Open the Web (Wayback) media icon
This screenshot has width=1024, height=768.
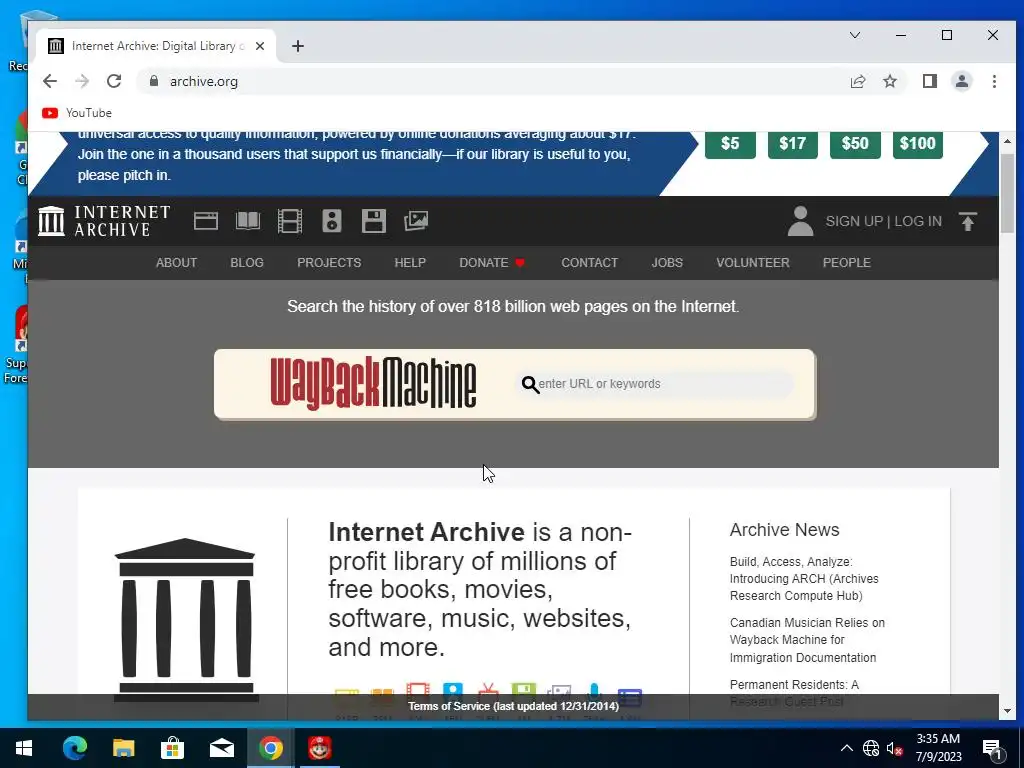206,221
